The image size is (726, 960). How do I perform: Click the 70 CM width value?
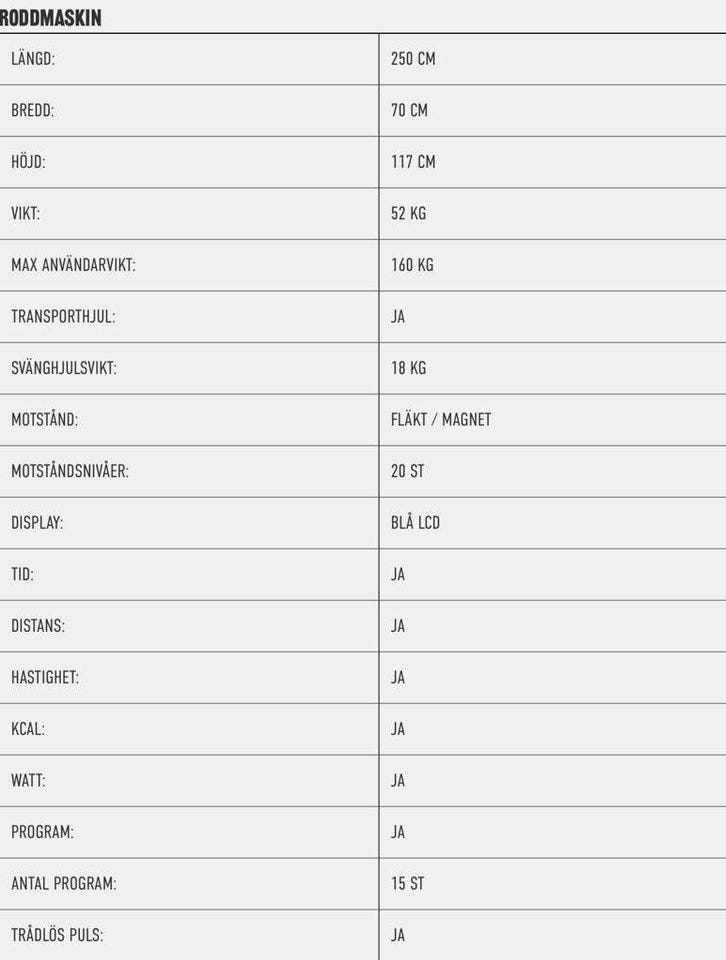pyautogui.click(x=409, y=111)
